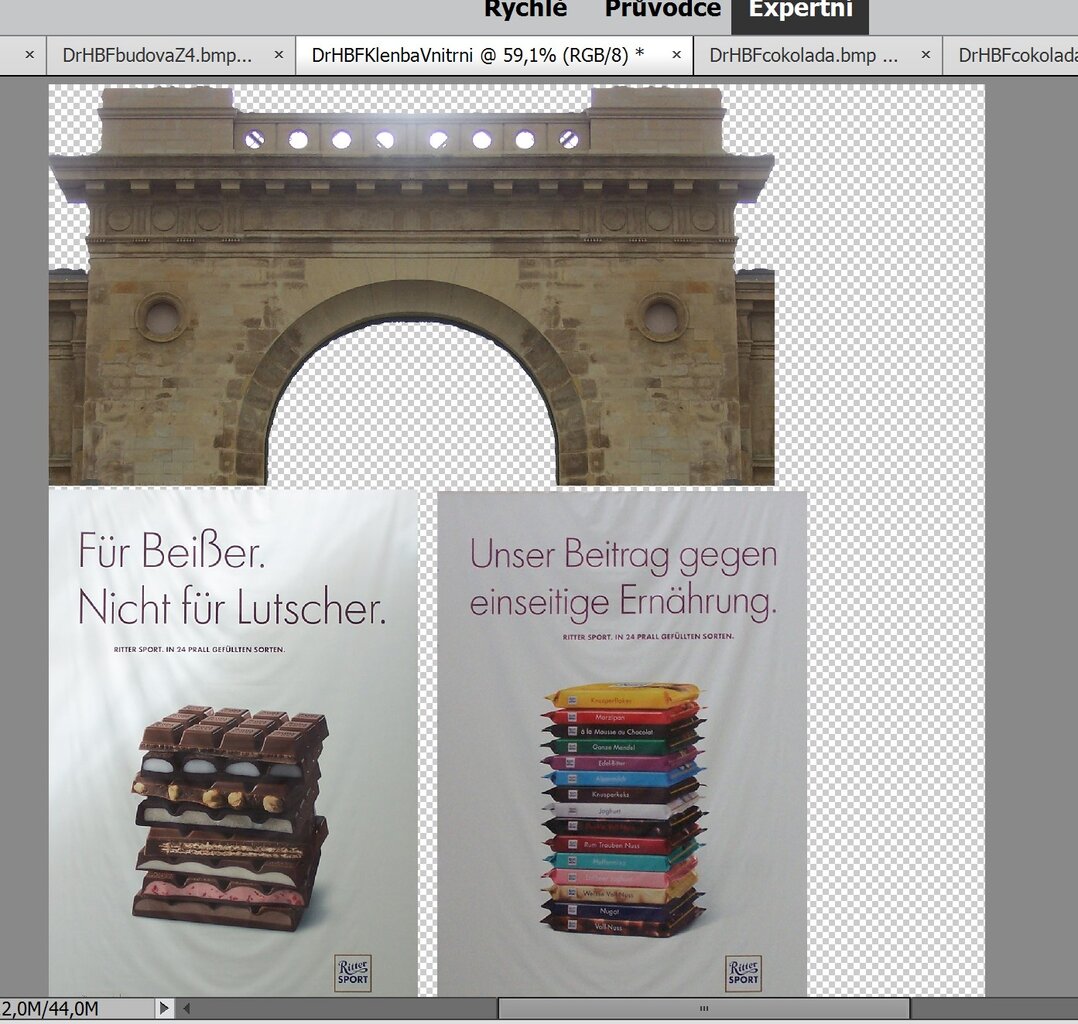
Task: Click the horizontal scrollbar thumb
Action: point(704,1009)
